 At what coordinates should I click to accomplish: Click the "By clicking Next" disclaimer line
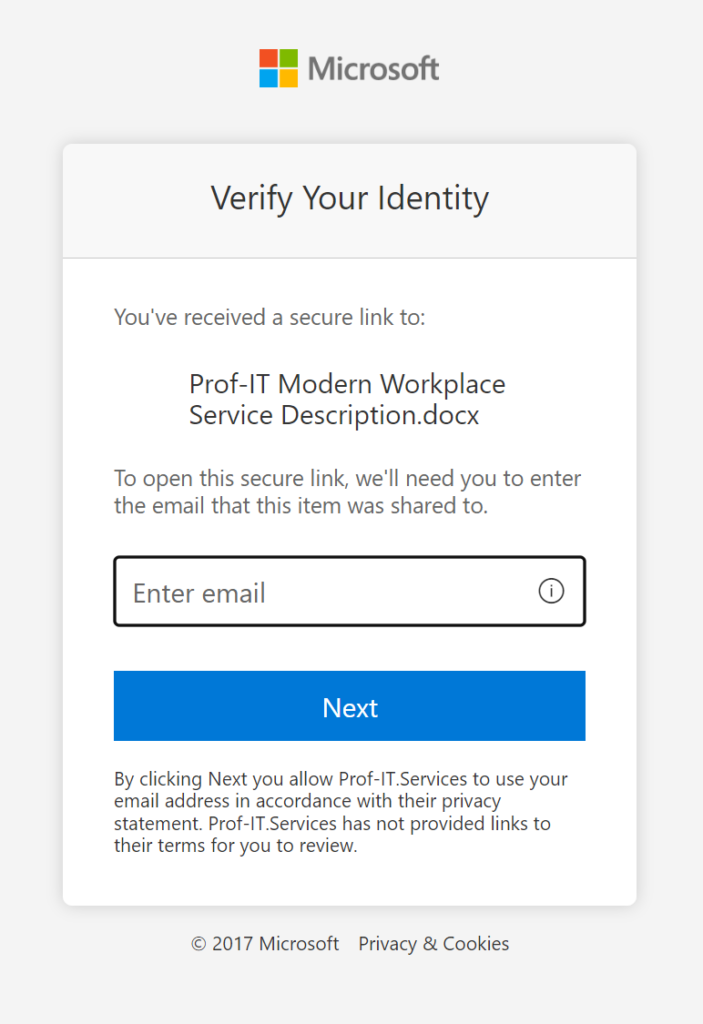pyautogui.click(x=341, y=778)
